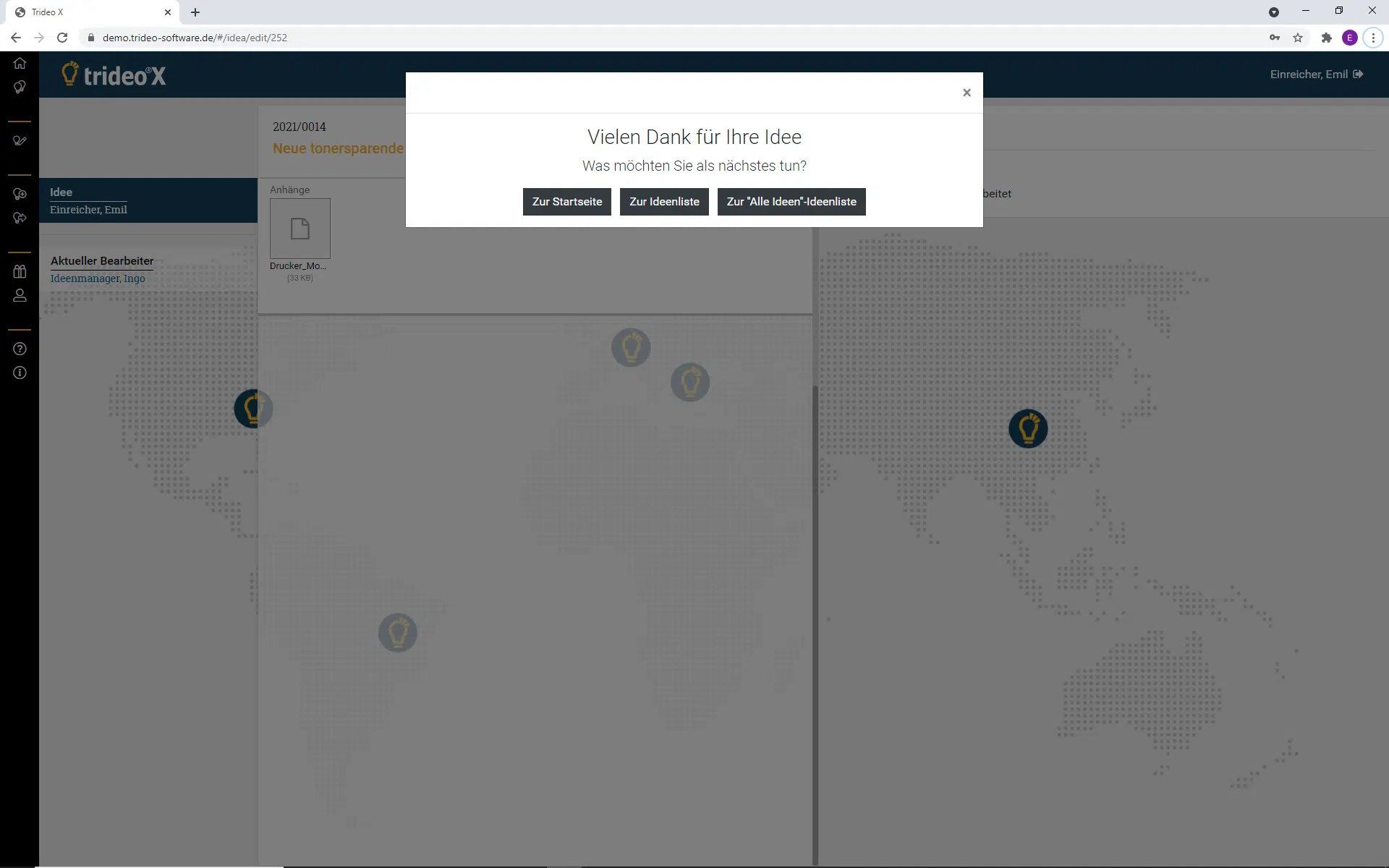Open the Drucker_Mo... attachment thumbnail

point(300,229)
